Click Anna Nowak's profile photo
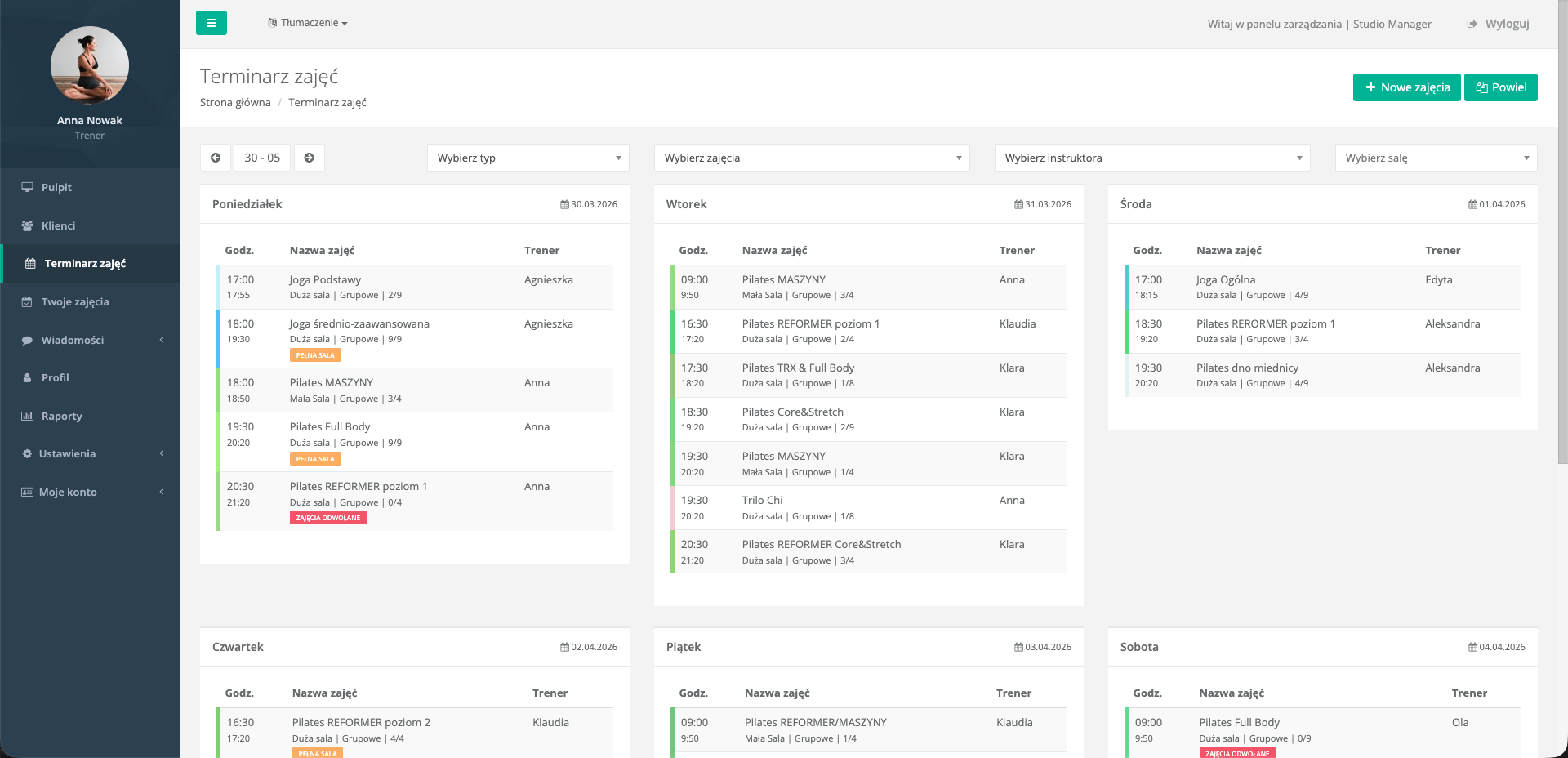Viewport: 1568px width, 758px height. tap(90, 65)
